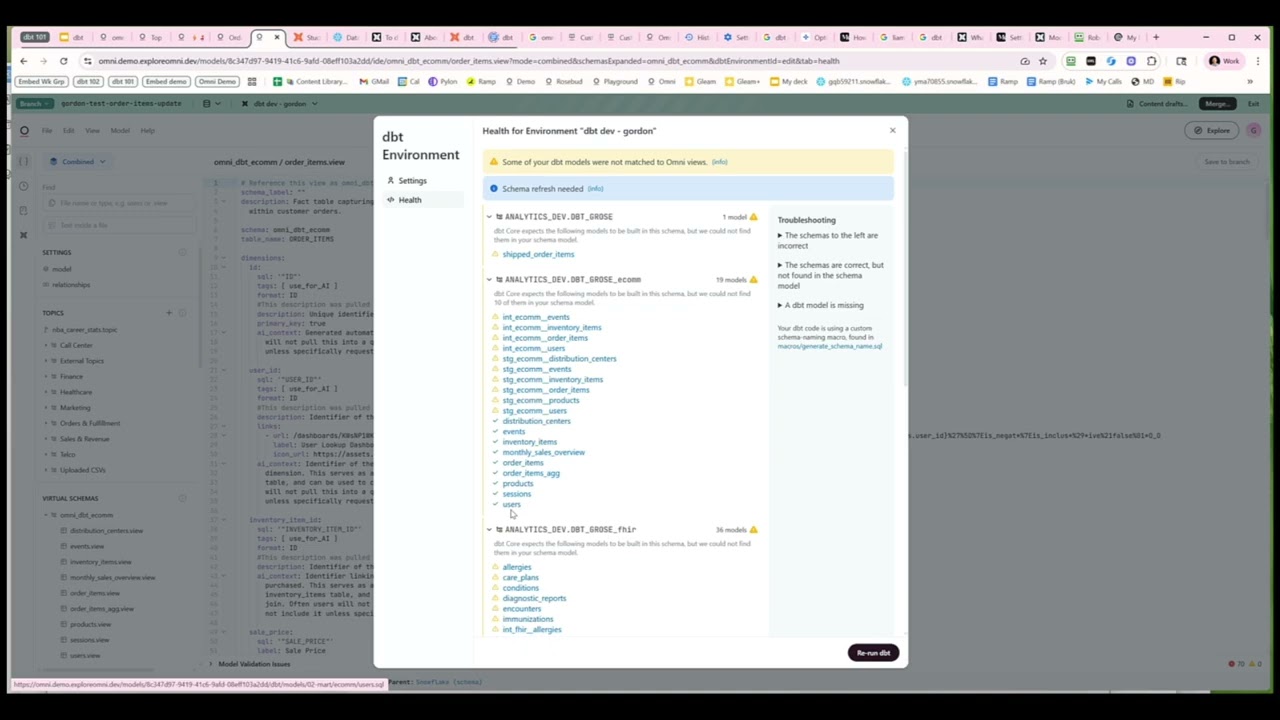Screen dimensions: 1280x720
Task: Open nba_career_stats.topic in the TOPICS list
Action: coord(85,329)
